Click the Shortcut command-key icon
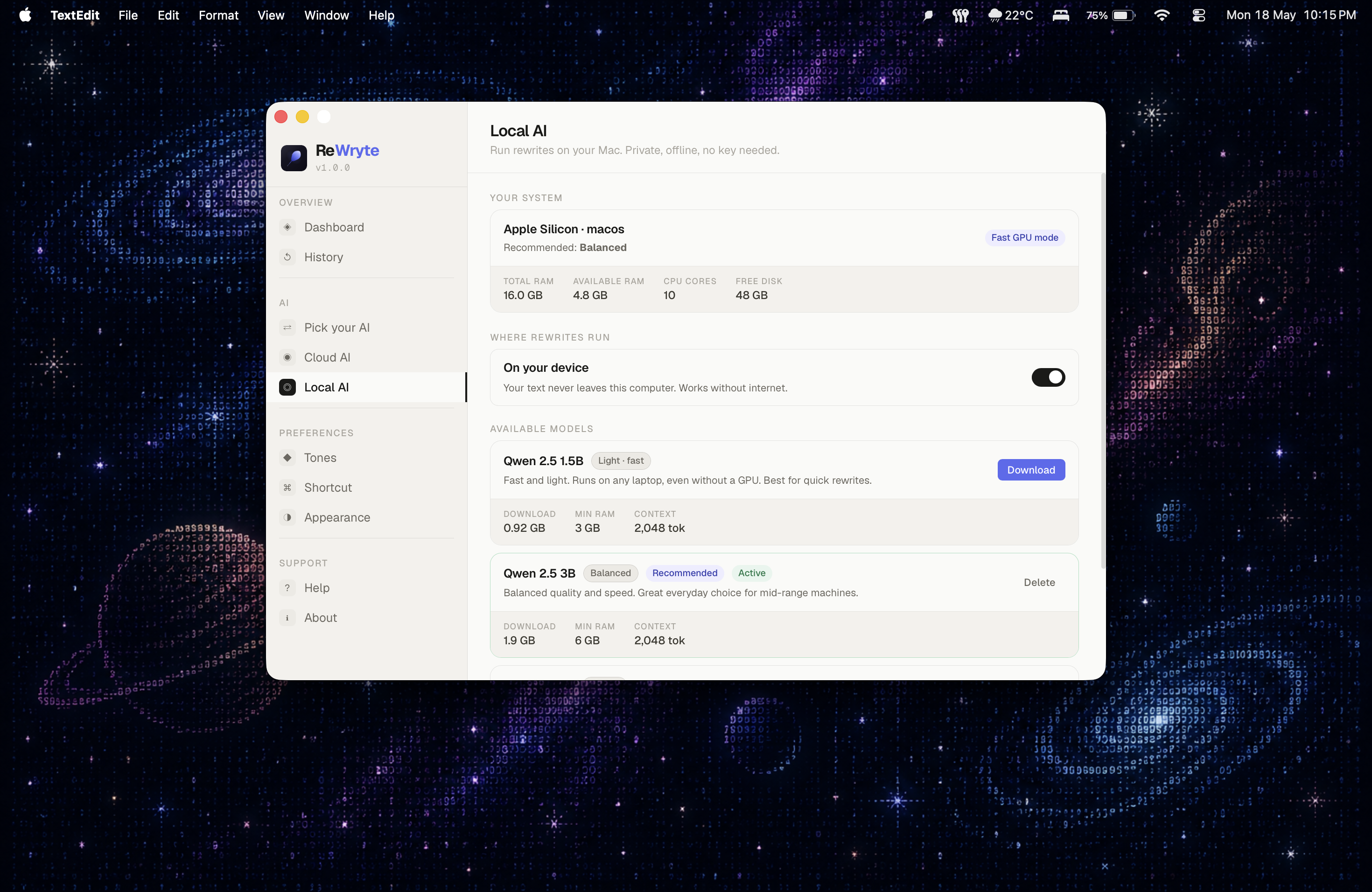 pos(287,488)
